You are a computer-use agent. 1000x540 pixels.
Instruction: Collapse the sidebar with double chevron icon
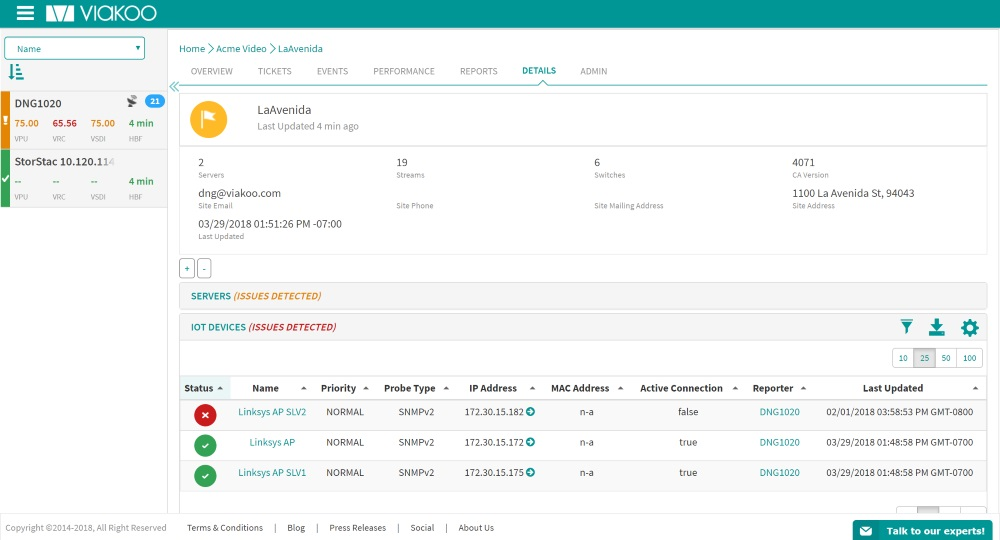pos(174,87)
